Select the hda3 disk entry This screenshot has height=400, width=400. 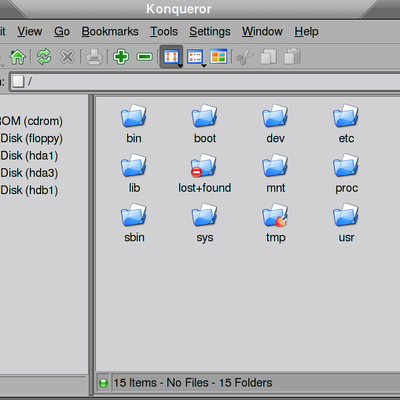[x=29, y=173]
